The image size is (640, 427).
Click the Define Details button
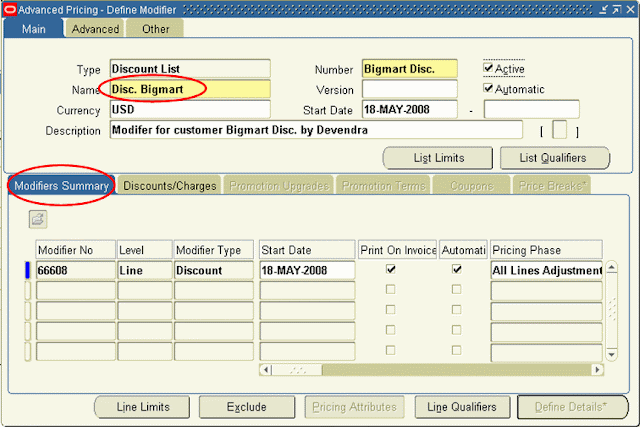click(572, 407)
